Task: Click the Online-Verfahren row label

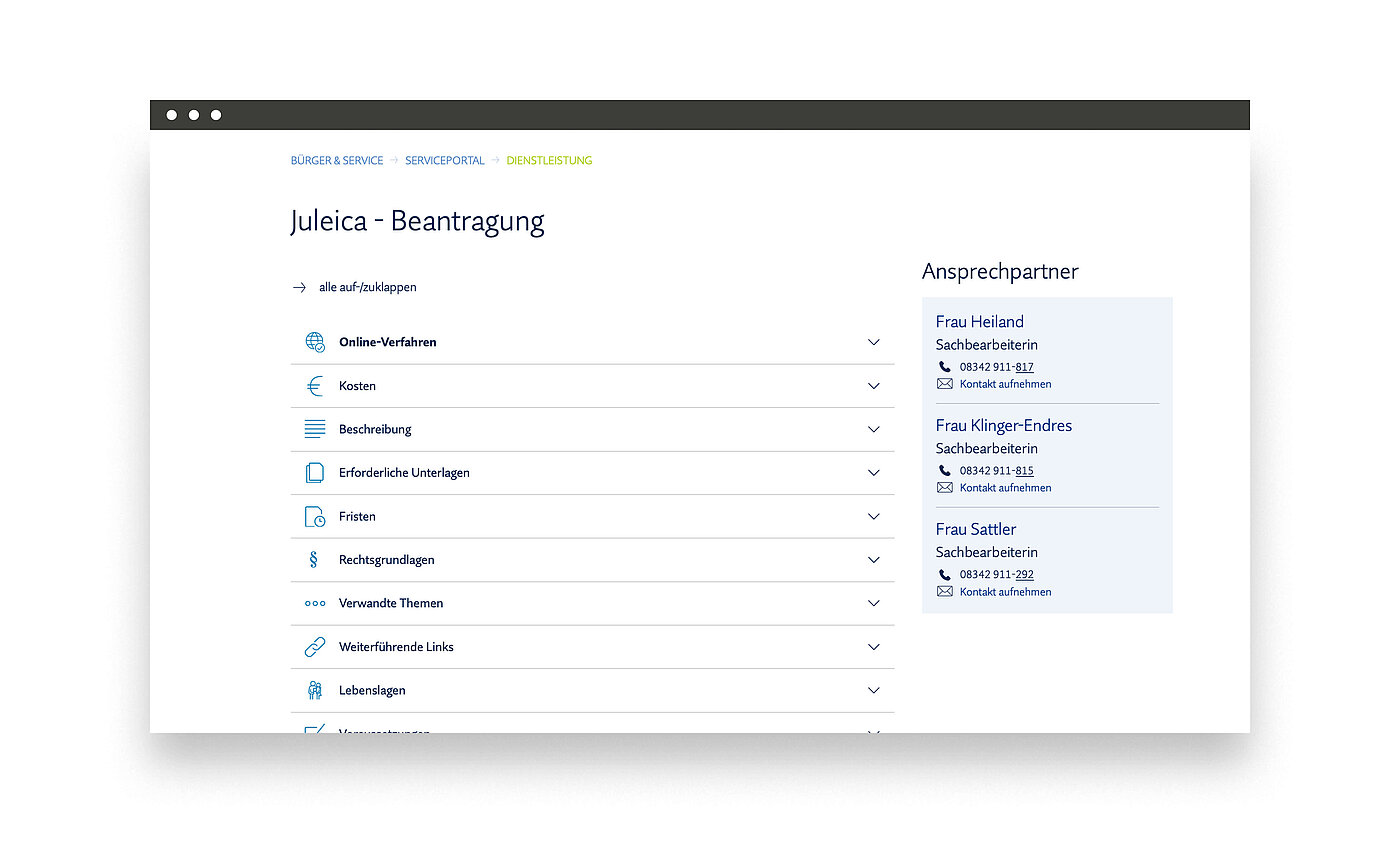Action: [x=388, y=342]
